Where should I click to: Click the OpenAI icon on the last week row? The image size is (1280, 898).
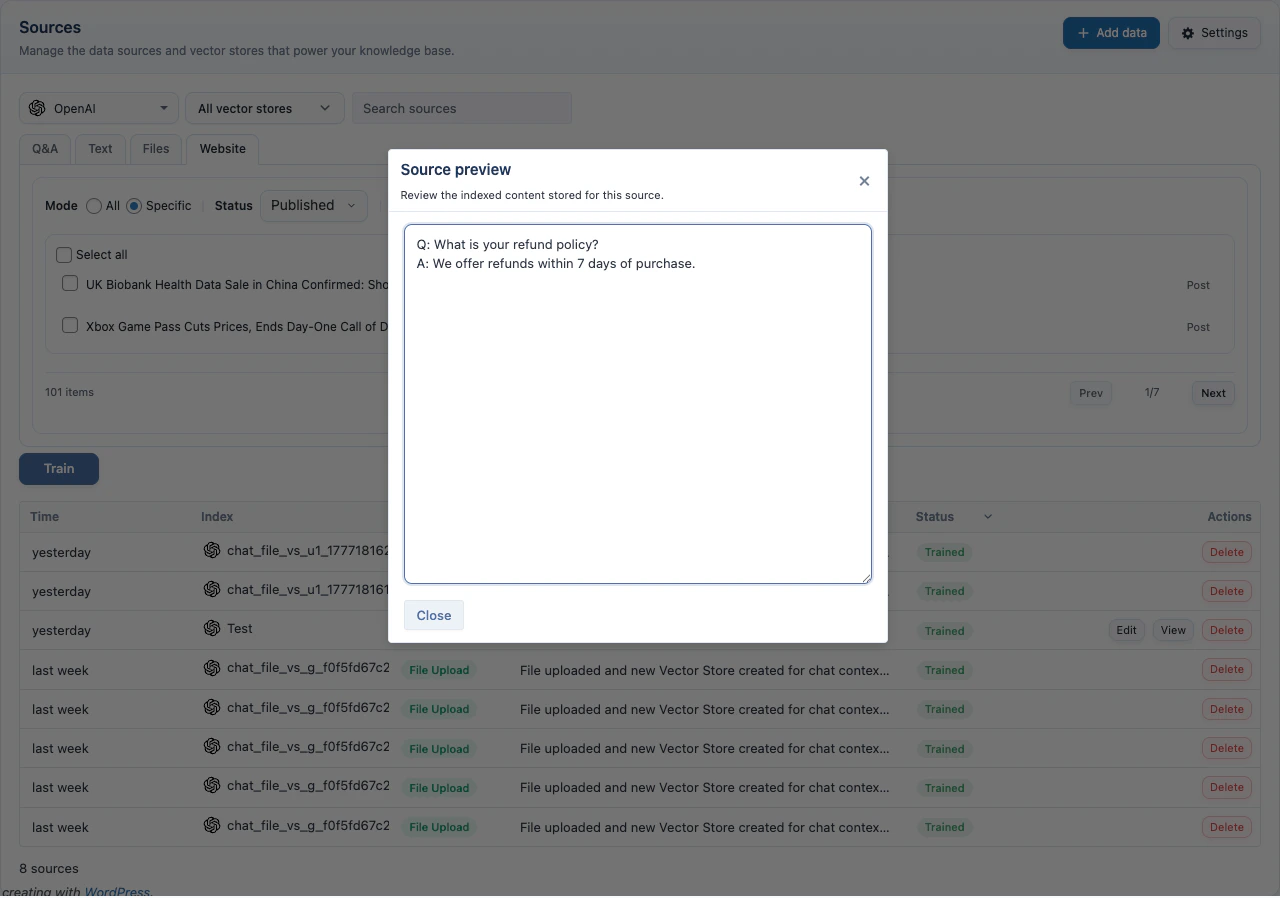click(x=212, y=668)
